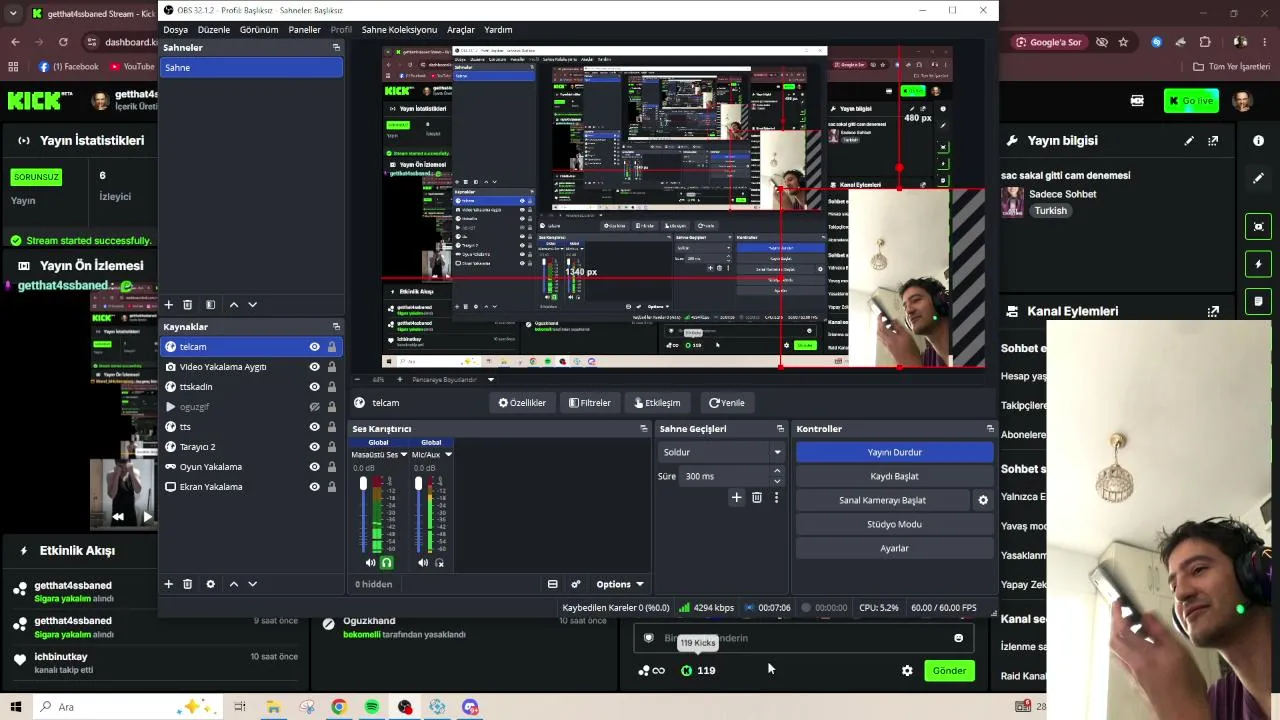Move source down in Kaynaklar list

tap(252, 584)
